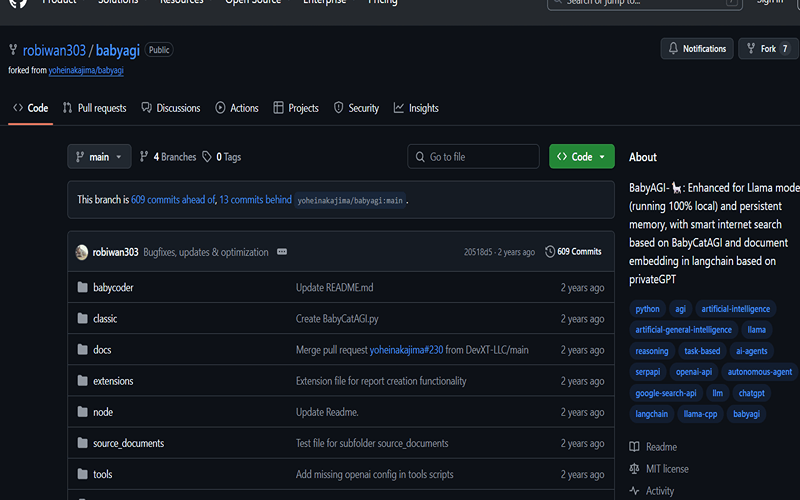Image resolution: width=800 pixels, height=500 pixels.
Task: Open the node folder icon
Action: tap(82, 412)
